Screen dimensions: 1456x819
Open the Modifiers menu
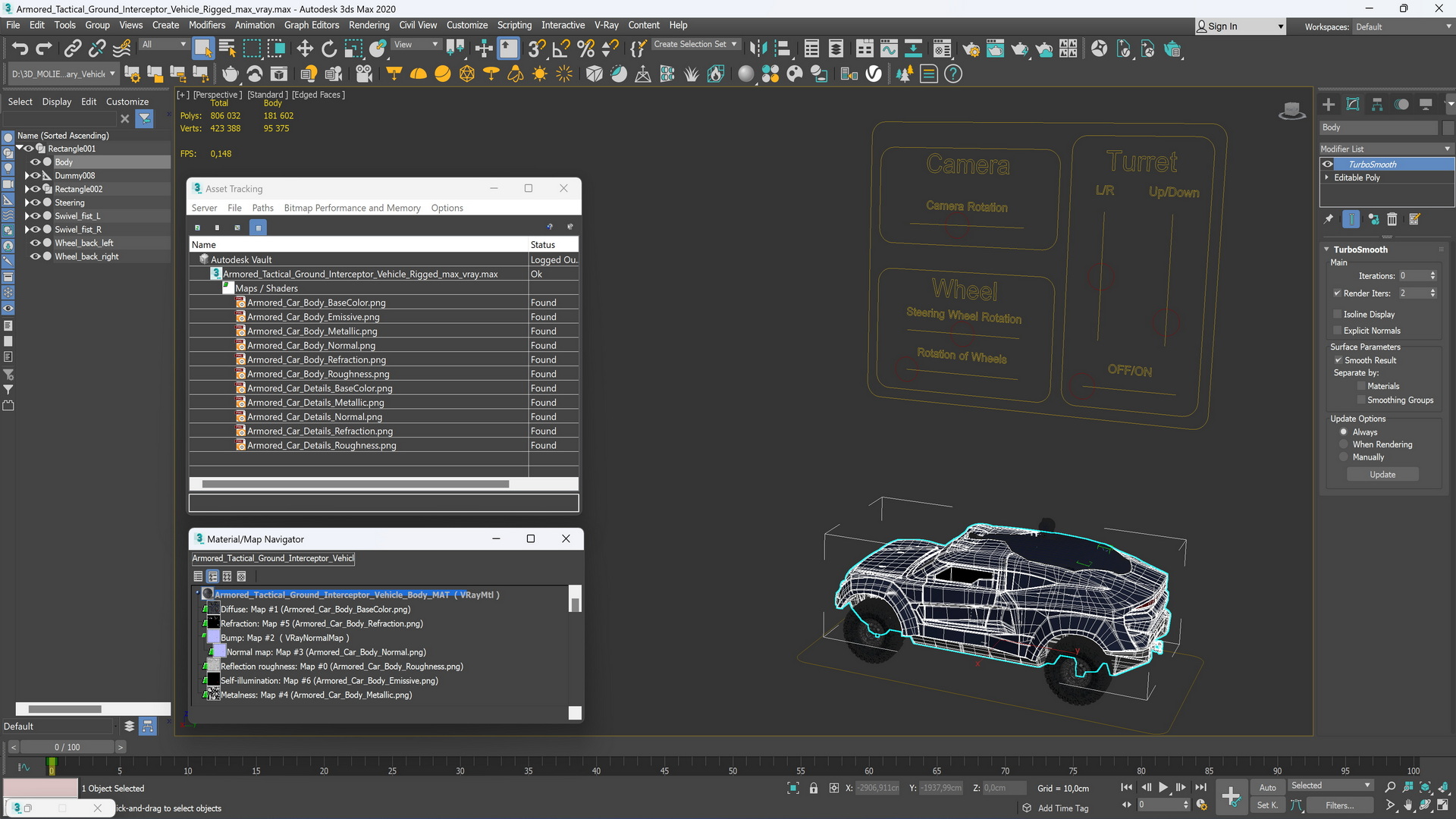coord(207,25)
